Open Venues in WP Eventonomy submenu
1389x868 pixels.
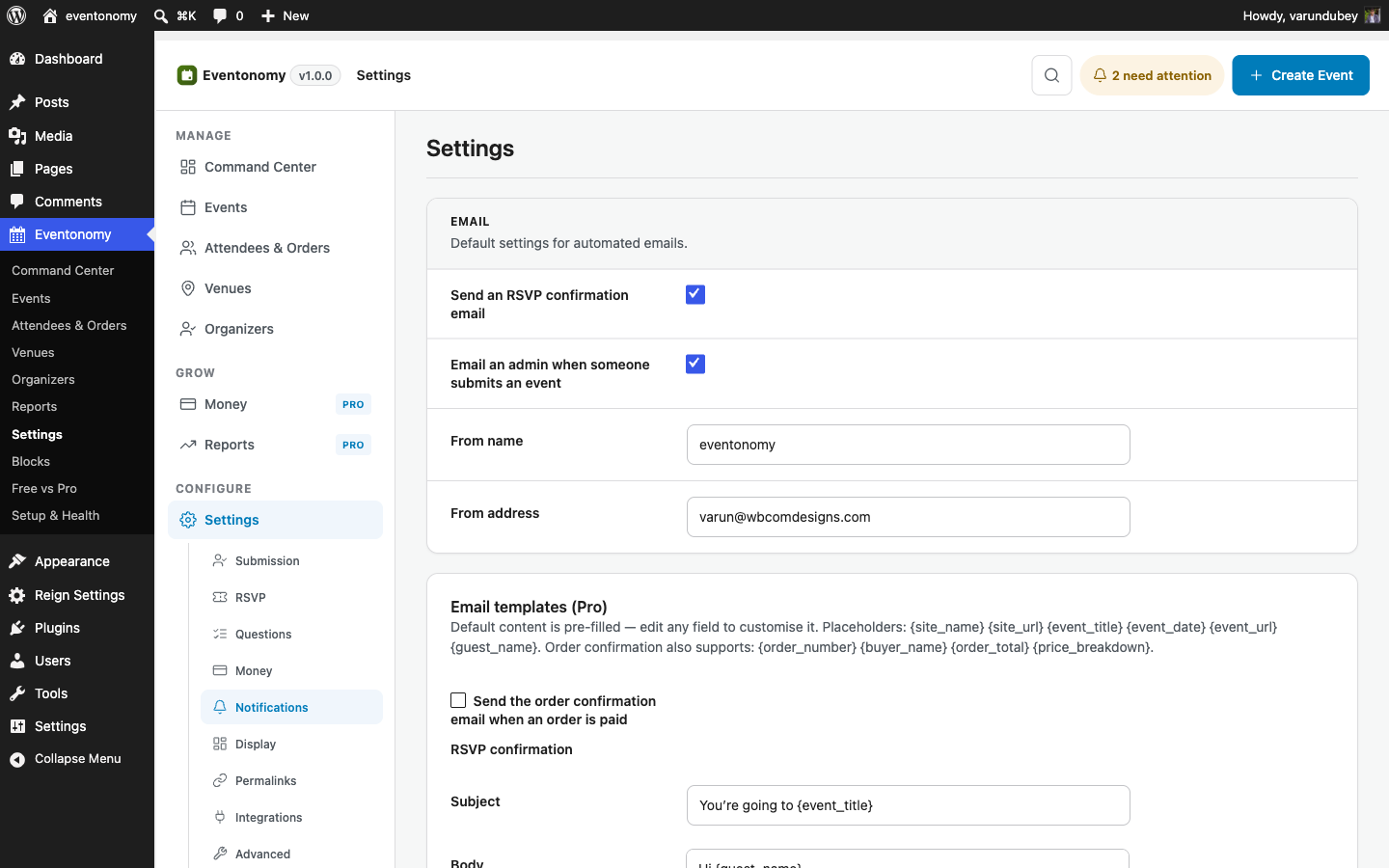click(33, 352)
